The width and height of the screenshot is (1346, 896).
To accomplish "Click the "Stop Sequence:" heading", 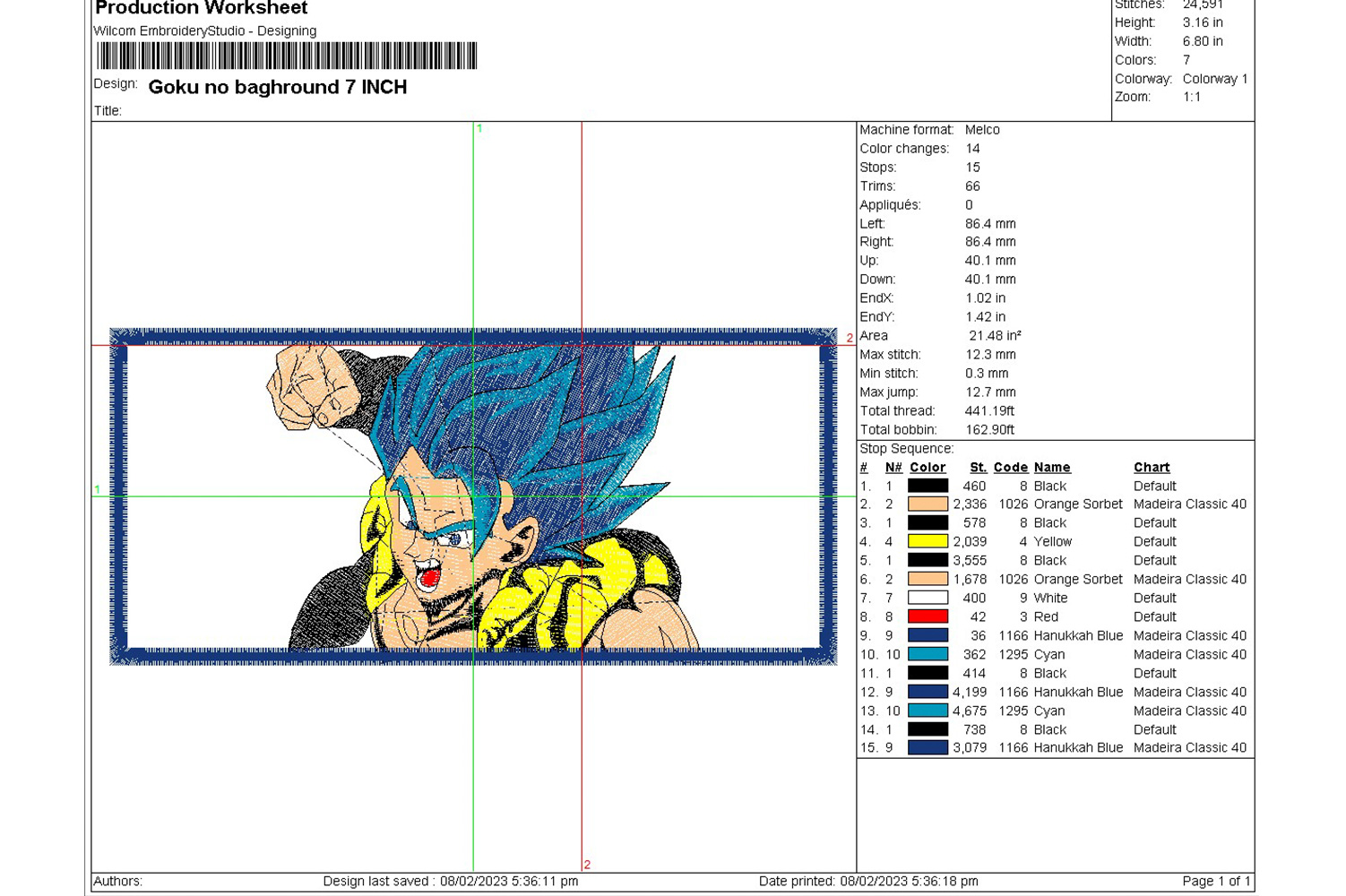I will (907, 449).
